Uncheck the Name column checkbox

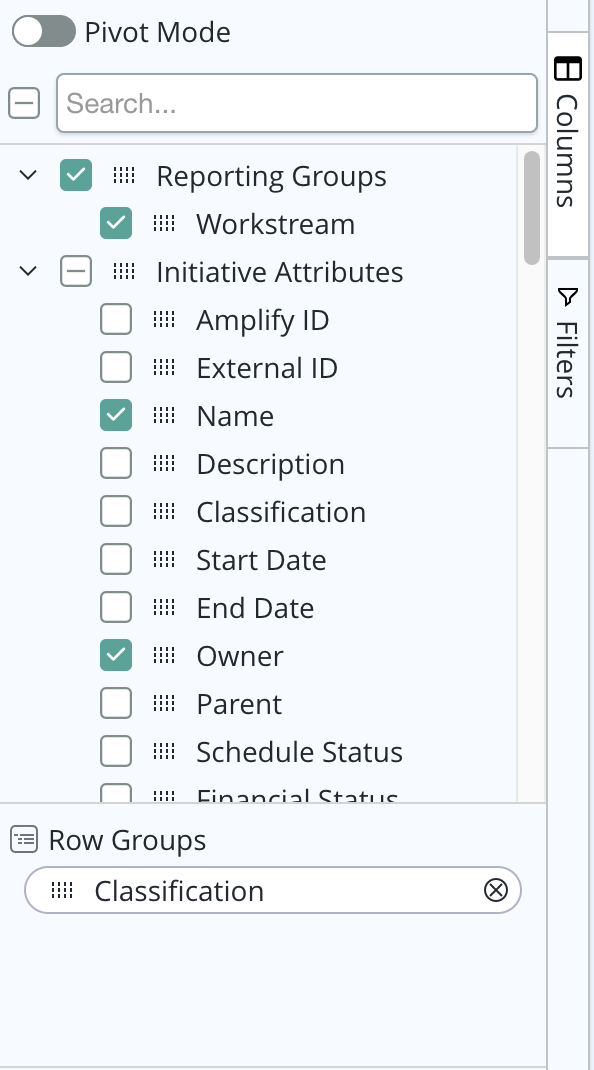click(x=116, y=416)
